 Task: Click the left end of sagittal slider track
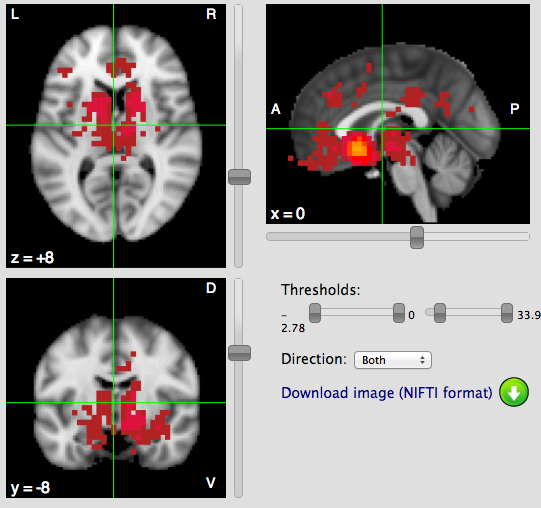pos(270,236)
